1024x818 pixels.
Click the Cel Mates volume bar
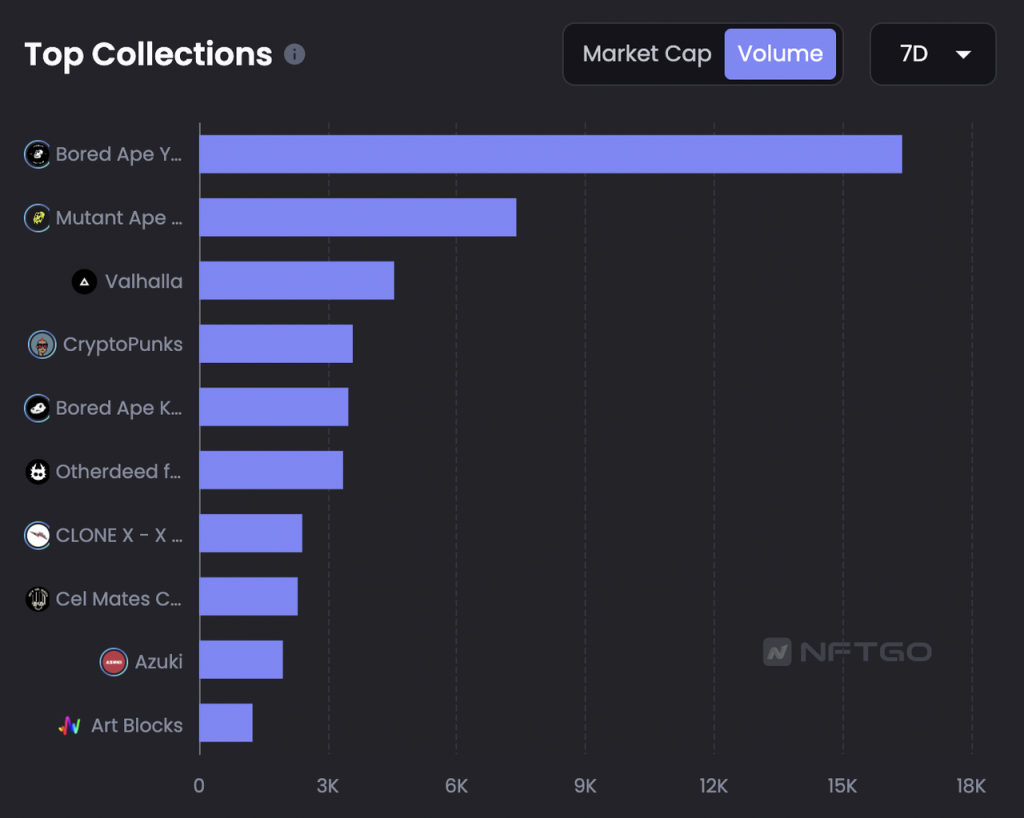click(x=249, y=596)
